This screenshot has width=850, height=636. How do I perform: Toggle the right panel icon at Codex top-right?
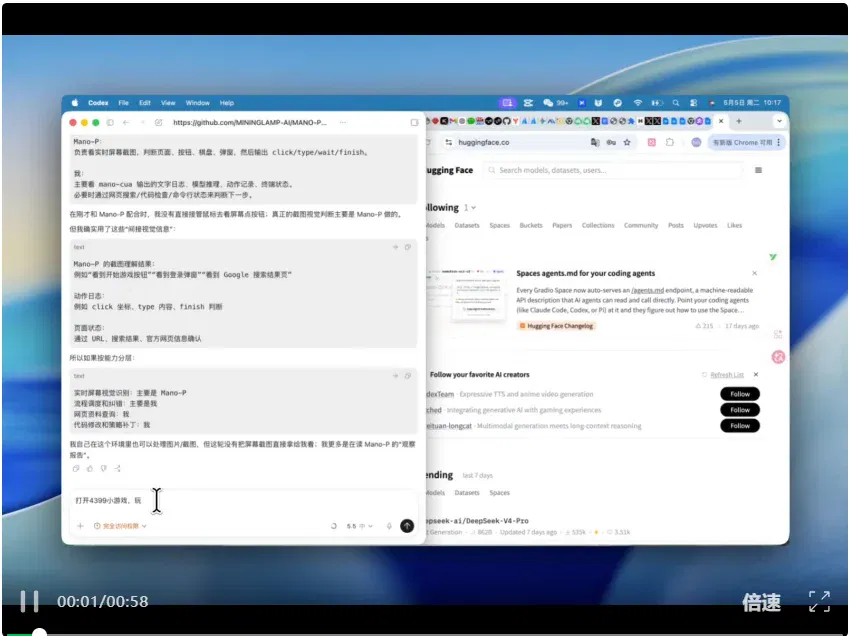tap(414, 123)
